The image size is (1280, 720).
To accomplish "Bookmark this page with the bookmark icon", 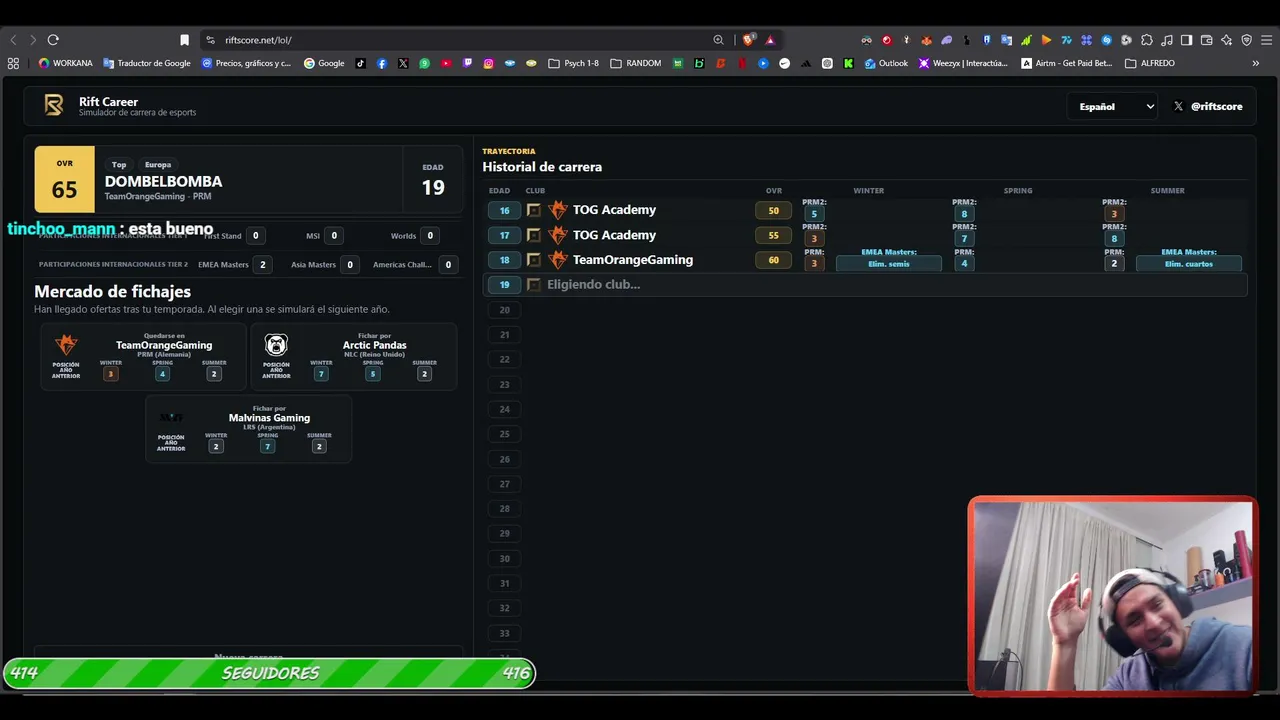I will pyautogui.click(x=184, y=40).
